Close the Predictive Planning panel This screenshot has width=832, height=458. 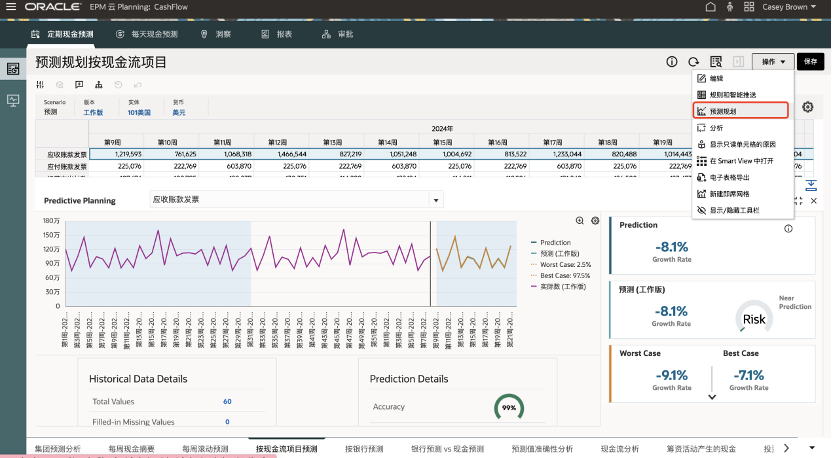[x=813, y=201]
